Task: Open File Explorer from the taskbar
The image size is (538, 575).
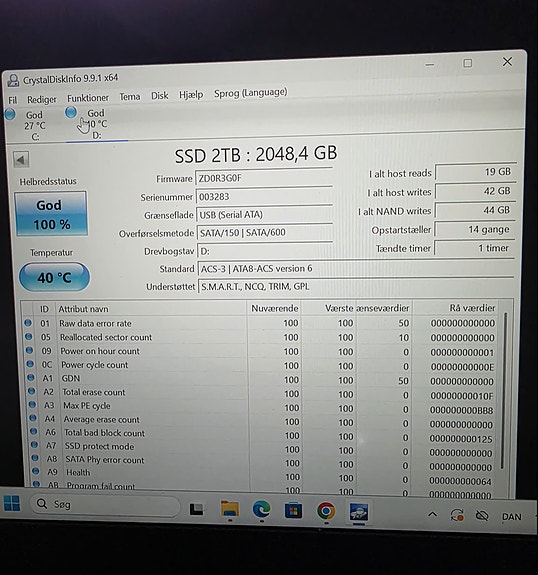Action: click(x=230, y=509)
